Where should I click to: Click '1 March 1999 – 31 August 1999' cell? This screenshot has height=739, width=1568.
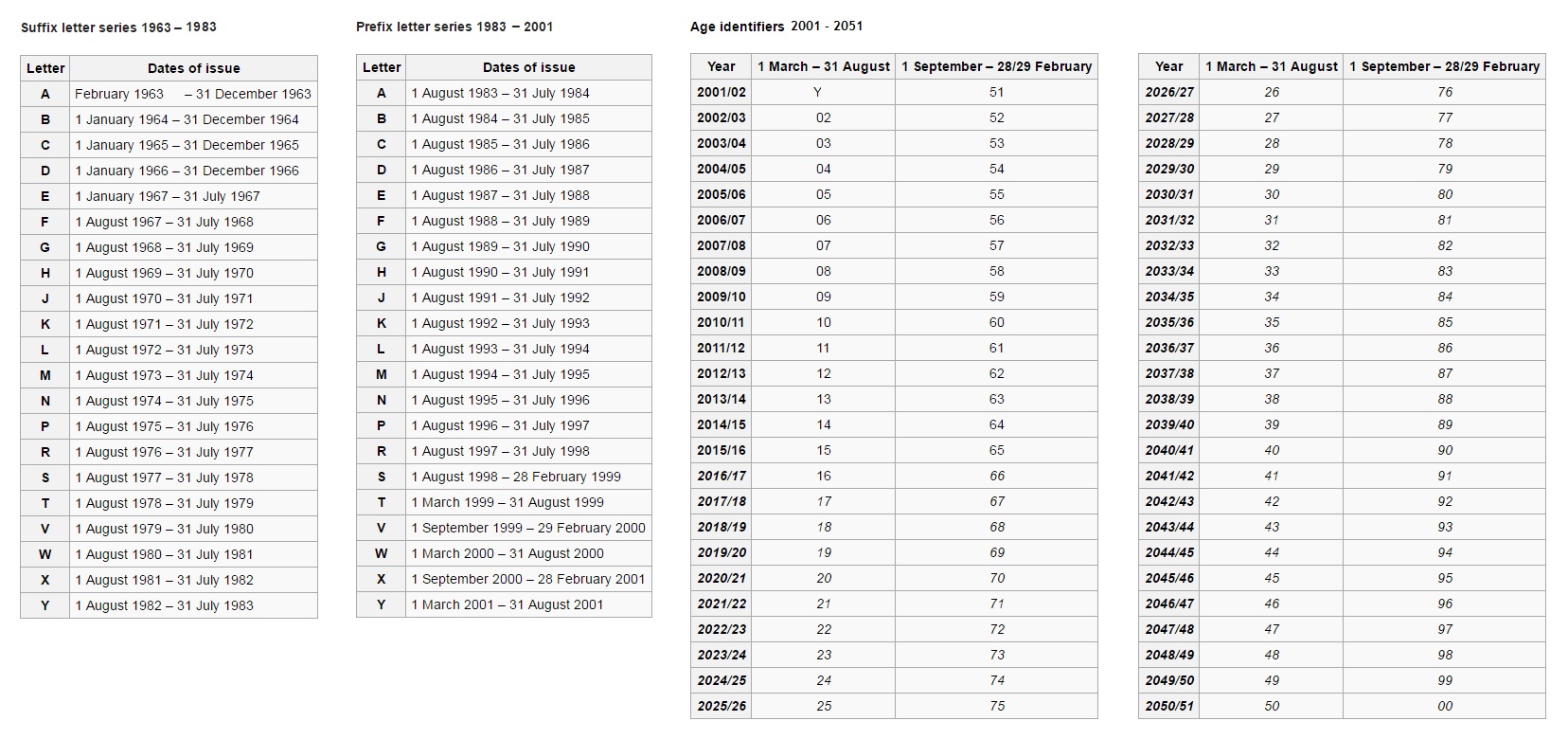click(528, 502)
